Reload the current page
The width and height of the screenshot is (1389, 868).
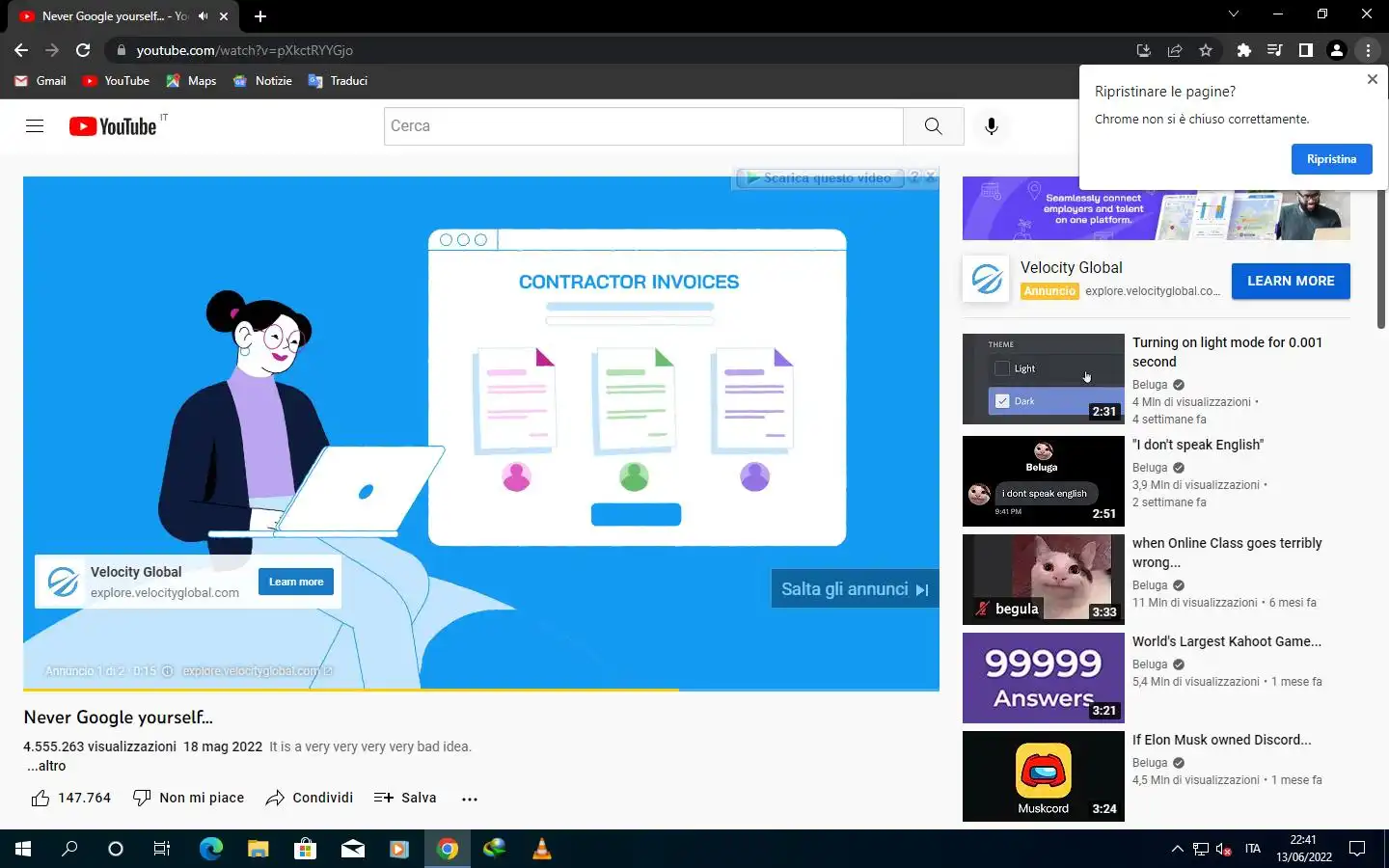pos(83,50)
